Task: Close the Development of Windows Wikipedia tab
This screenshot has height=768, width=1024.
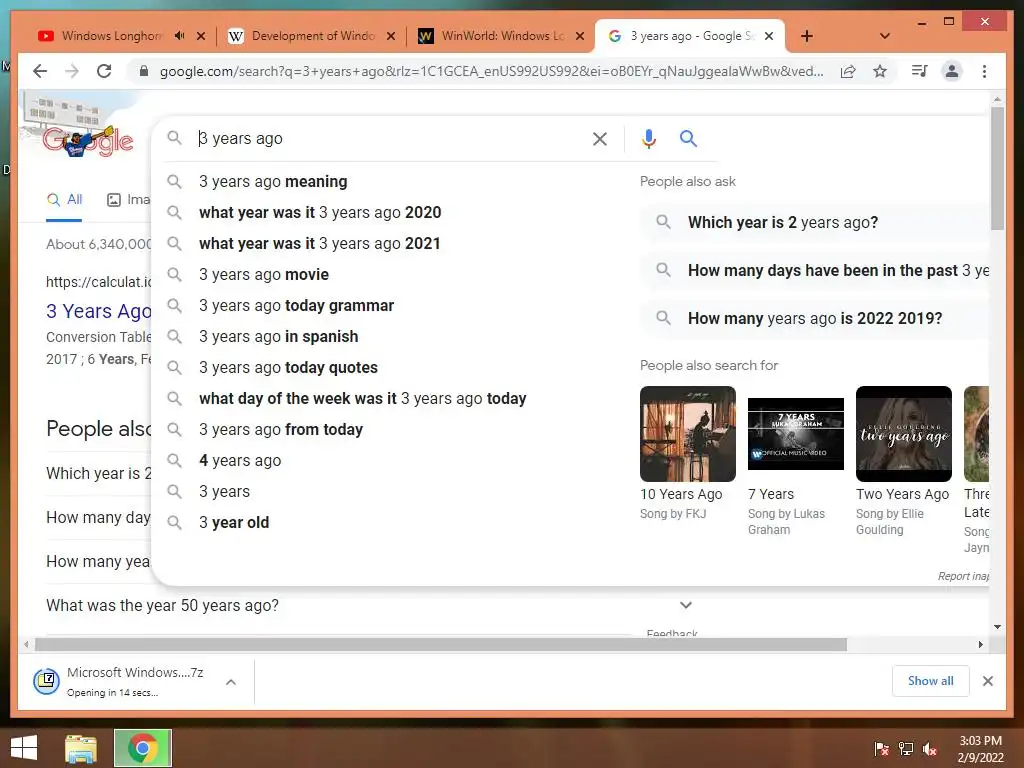Action: pyautogui.click(x=391, y=36)
